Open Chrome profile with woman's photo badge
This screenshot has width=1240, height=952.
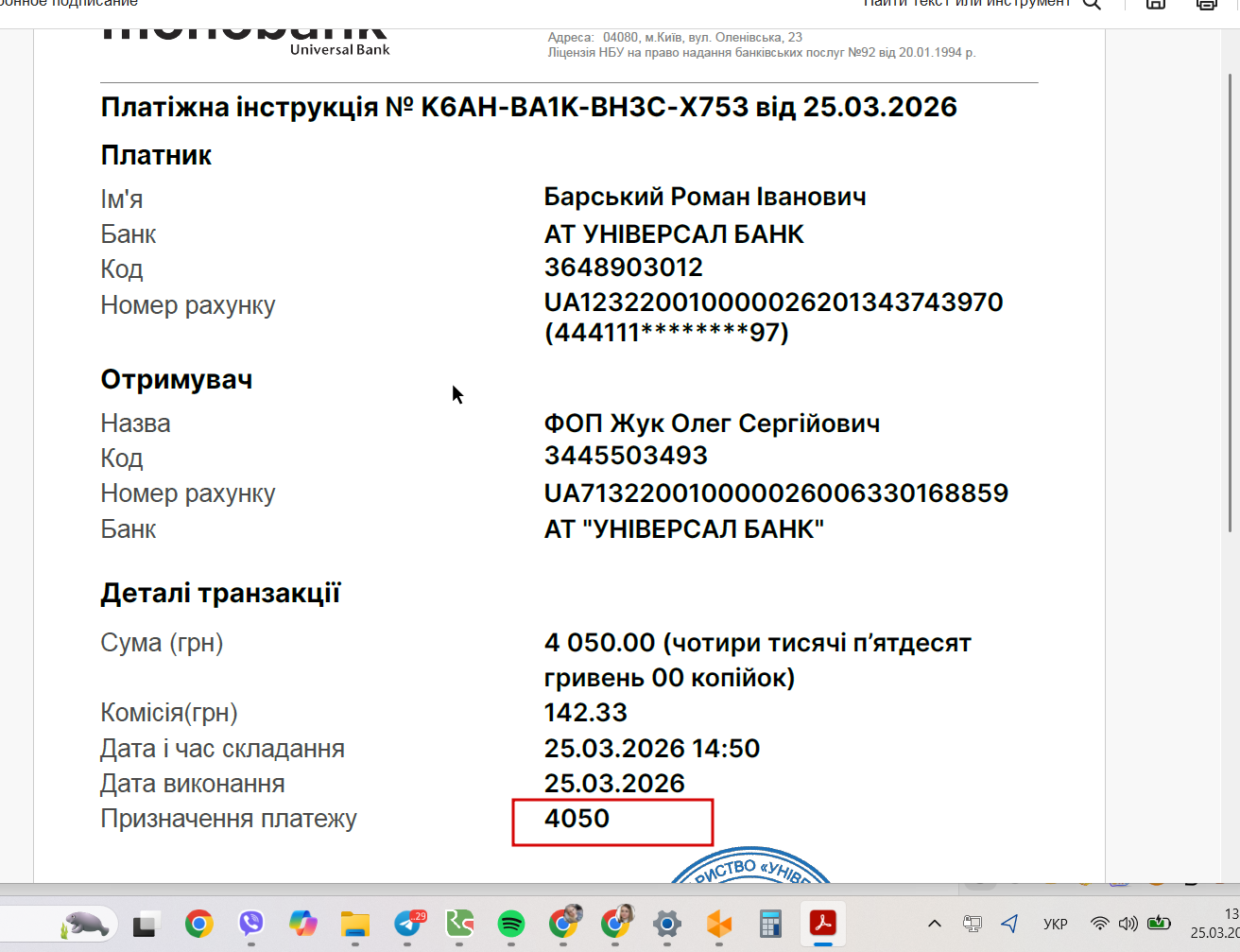point(616,922)
